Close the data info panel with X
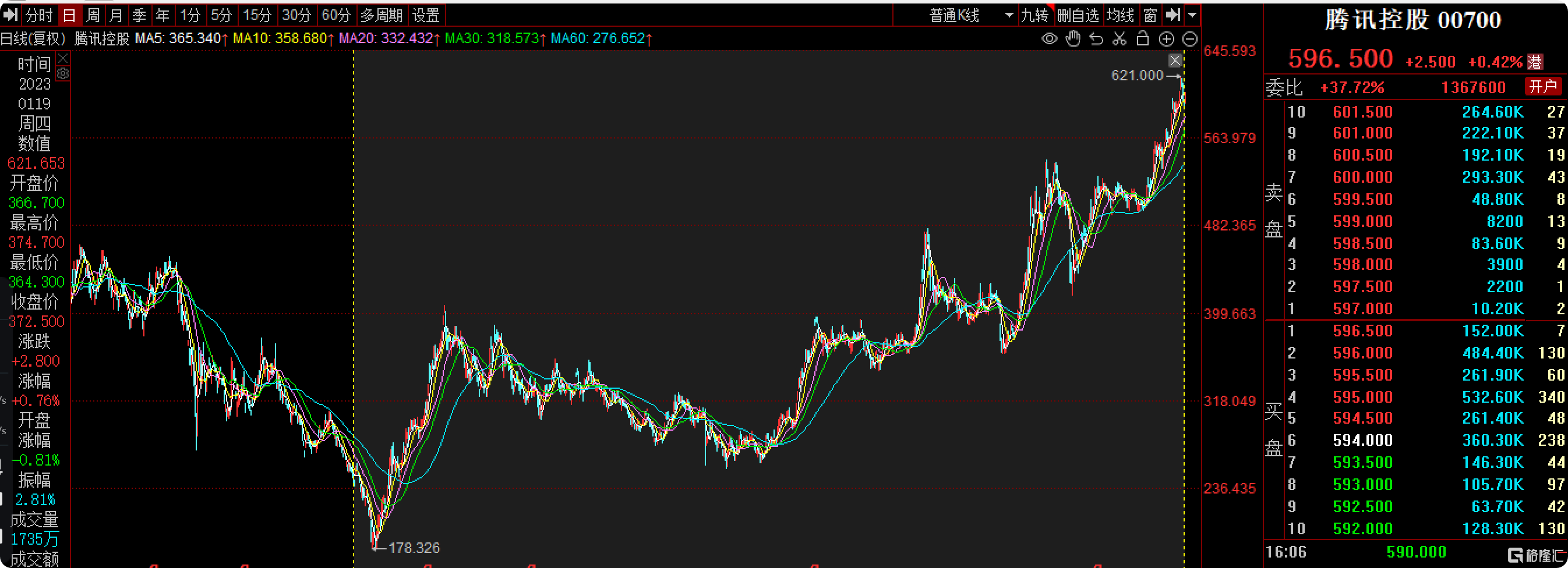Screen dimensions: 1568x568 coord(63,58)
